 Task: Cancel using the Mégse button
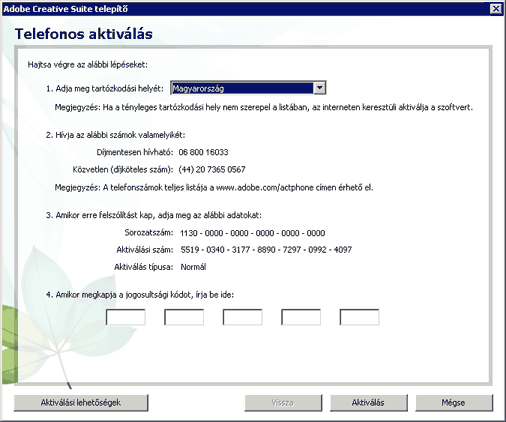(454, 403)
